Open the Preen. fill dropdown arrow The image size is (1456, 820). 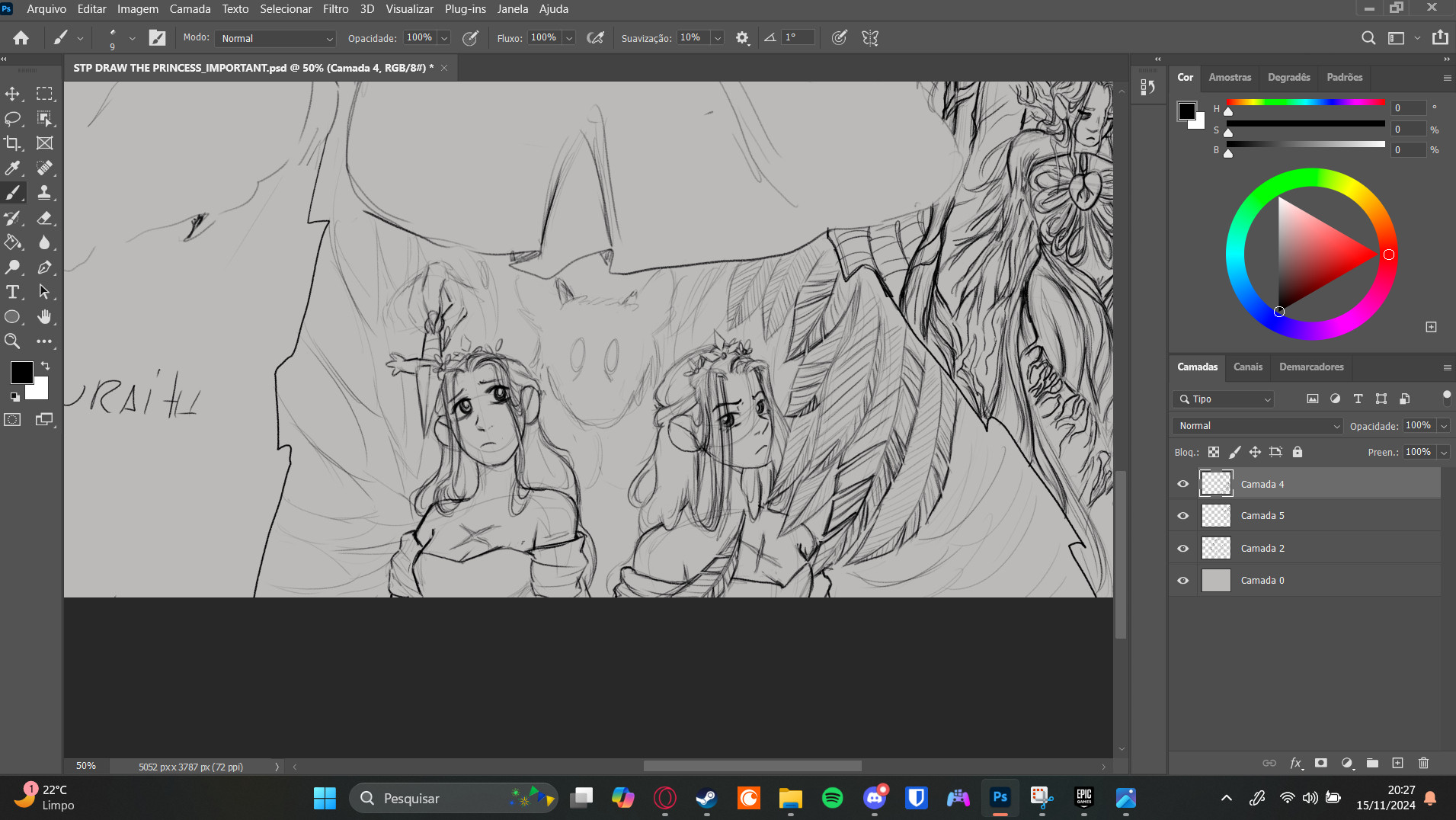tap(1443, 452)
